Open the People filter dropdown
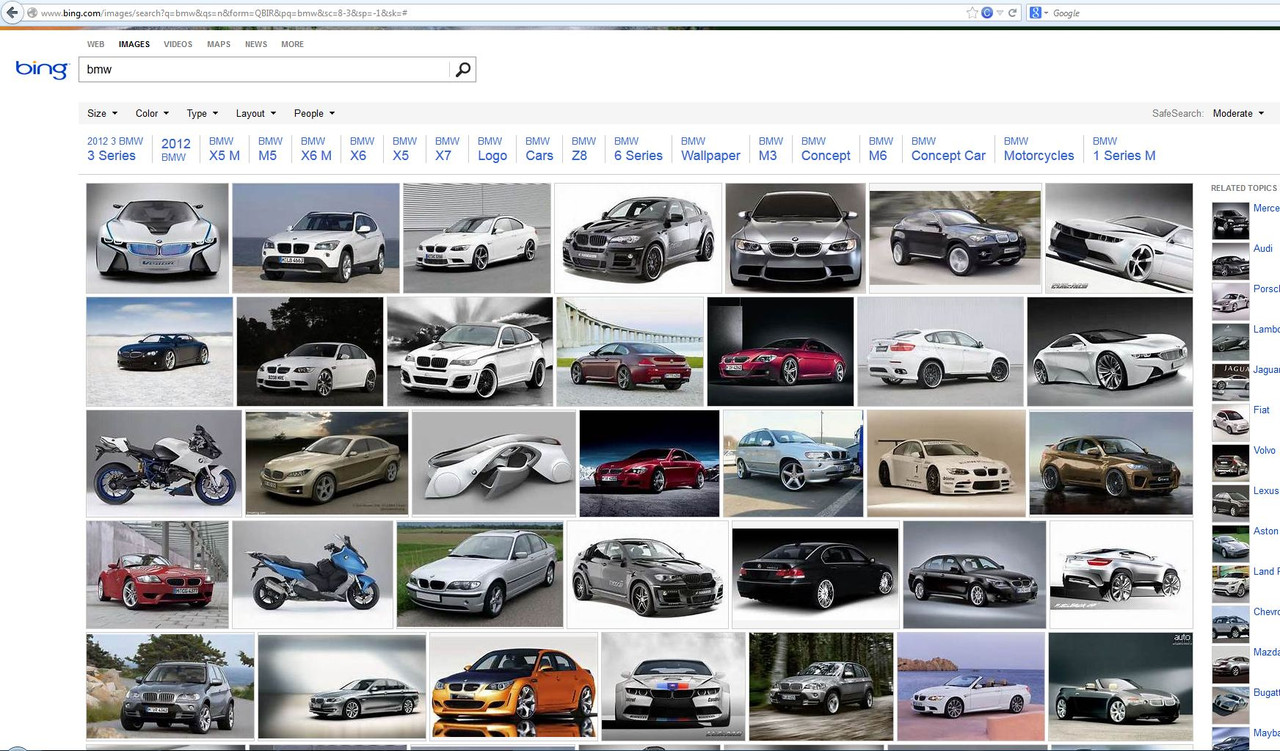The width and height of the screenshot is (1280, 751). click(314, 114)
